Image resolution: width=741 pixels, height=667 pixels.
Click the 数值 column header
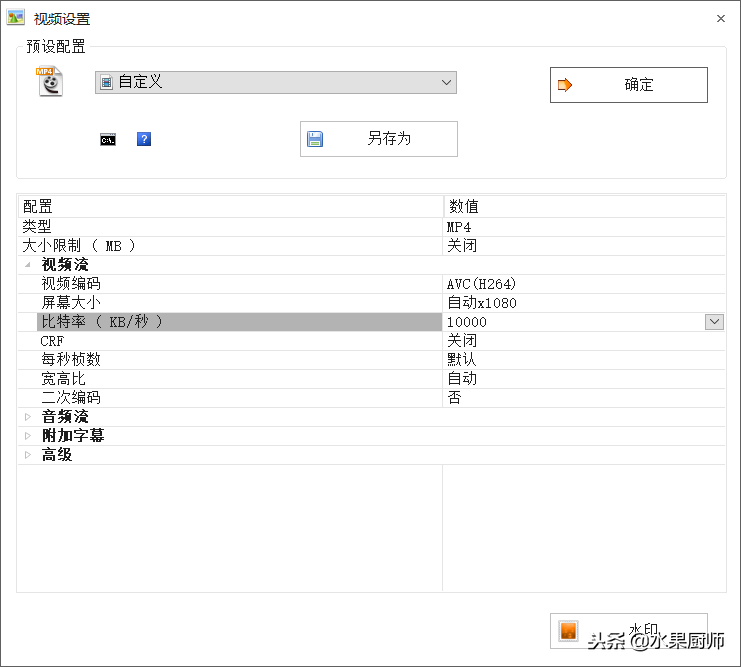pyautogui.click(x=584, y=207)
